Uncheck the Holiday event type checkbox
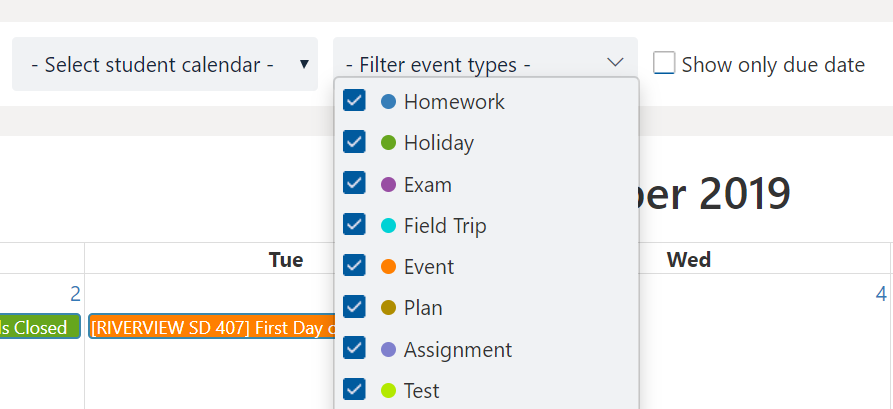The width and height of the screenshot is (893, 409). pos(354,142)
